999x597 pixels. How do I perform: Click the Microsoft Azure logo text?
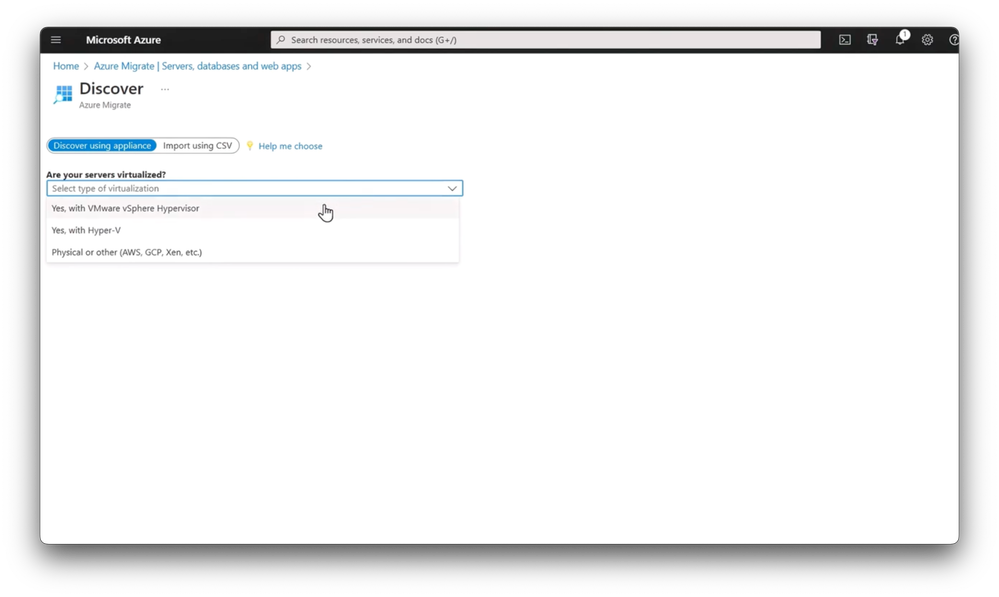point(123,40)
